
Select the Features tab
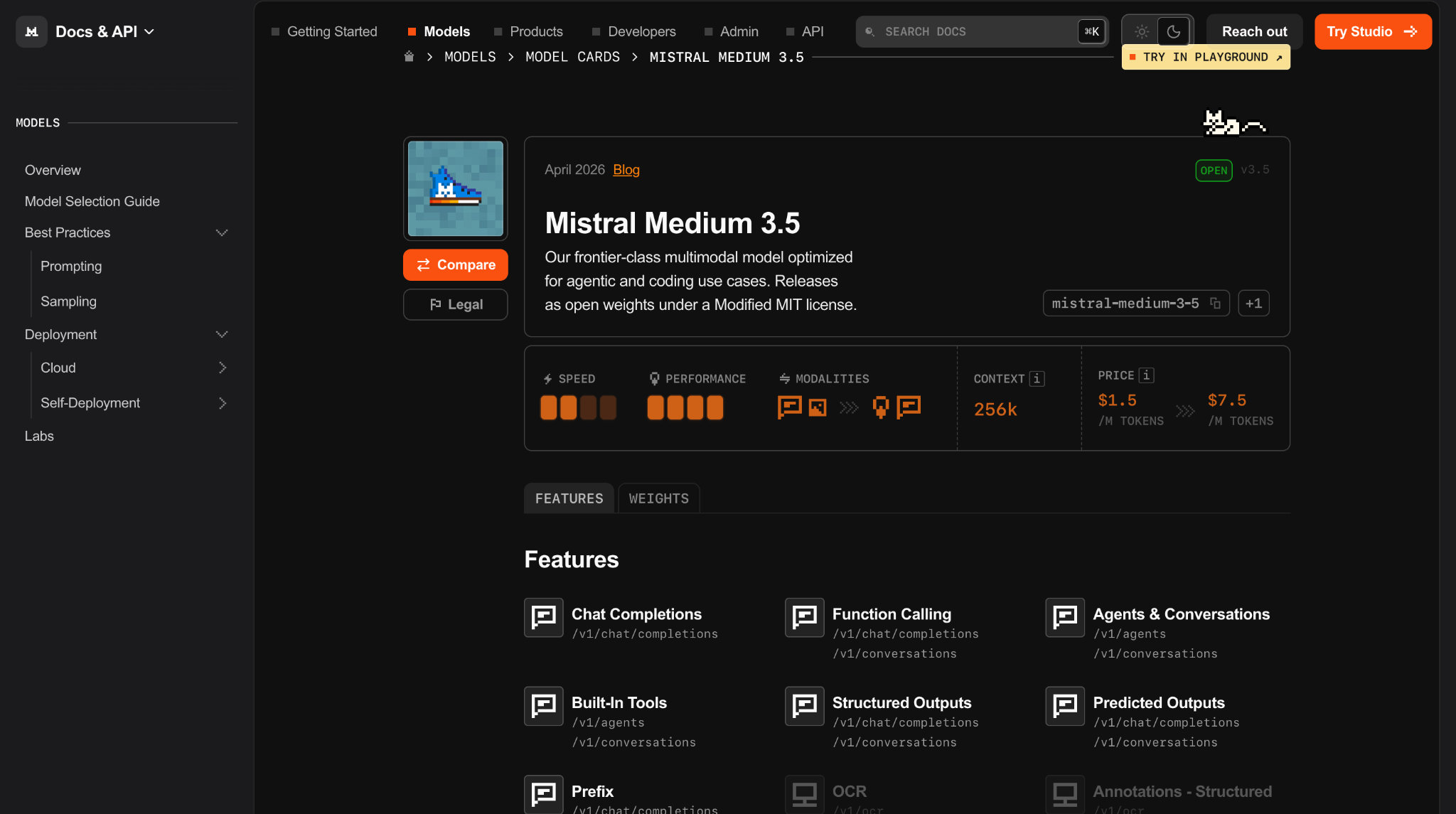[569, 499]
